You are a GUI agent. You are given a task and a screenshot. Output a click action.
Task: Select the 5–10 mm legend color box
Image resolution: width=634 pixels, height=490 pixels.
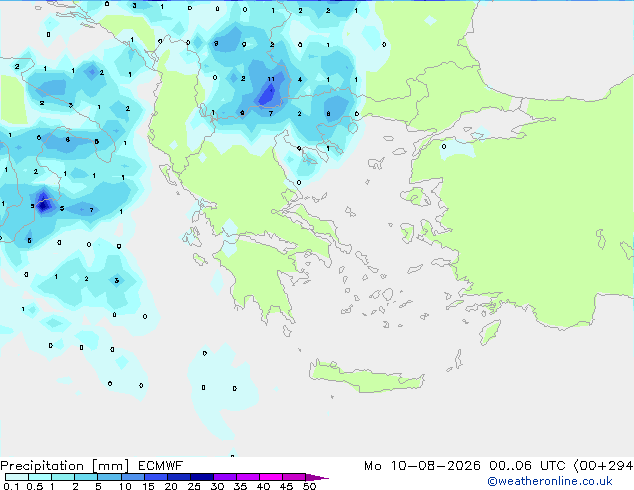point(109,477)
